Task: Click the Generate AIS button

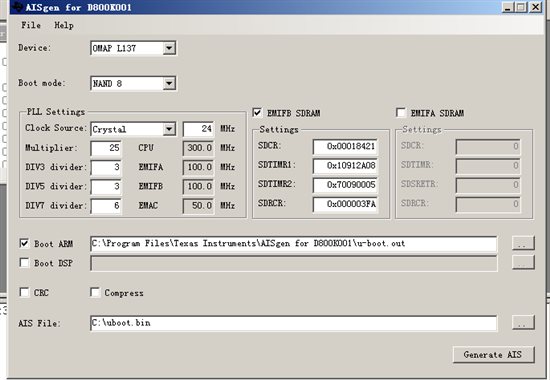Action: 493,355
